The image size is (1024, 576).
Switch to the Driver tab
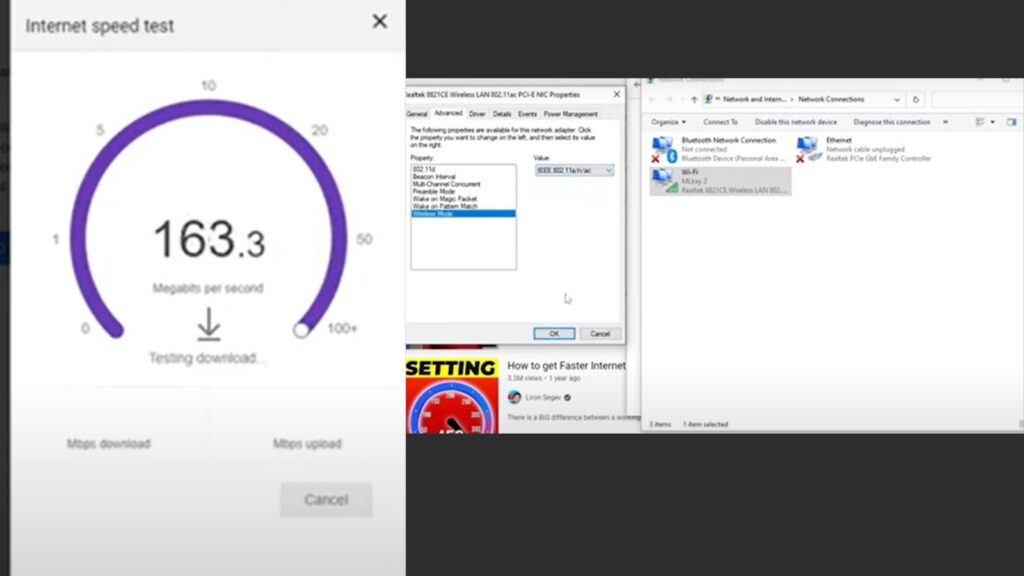pos(477,114)
